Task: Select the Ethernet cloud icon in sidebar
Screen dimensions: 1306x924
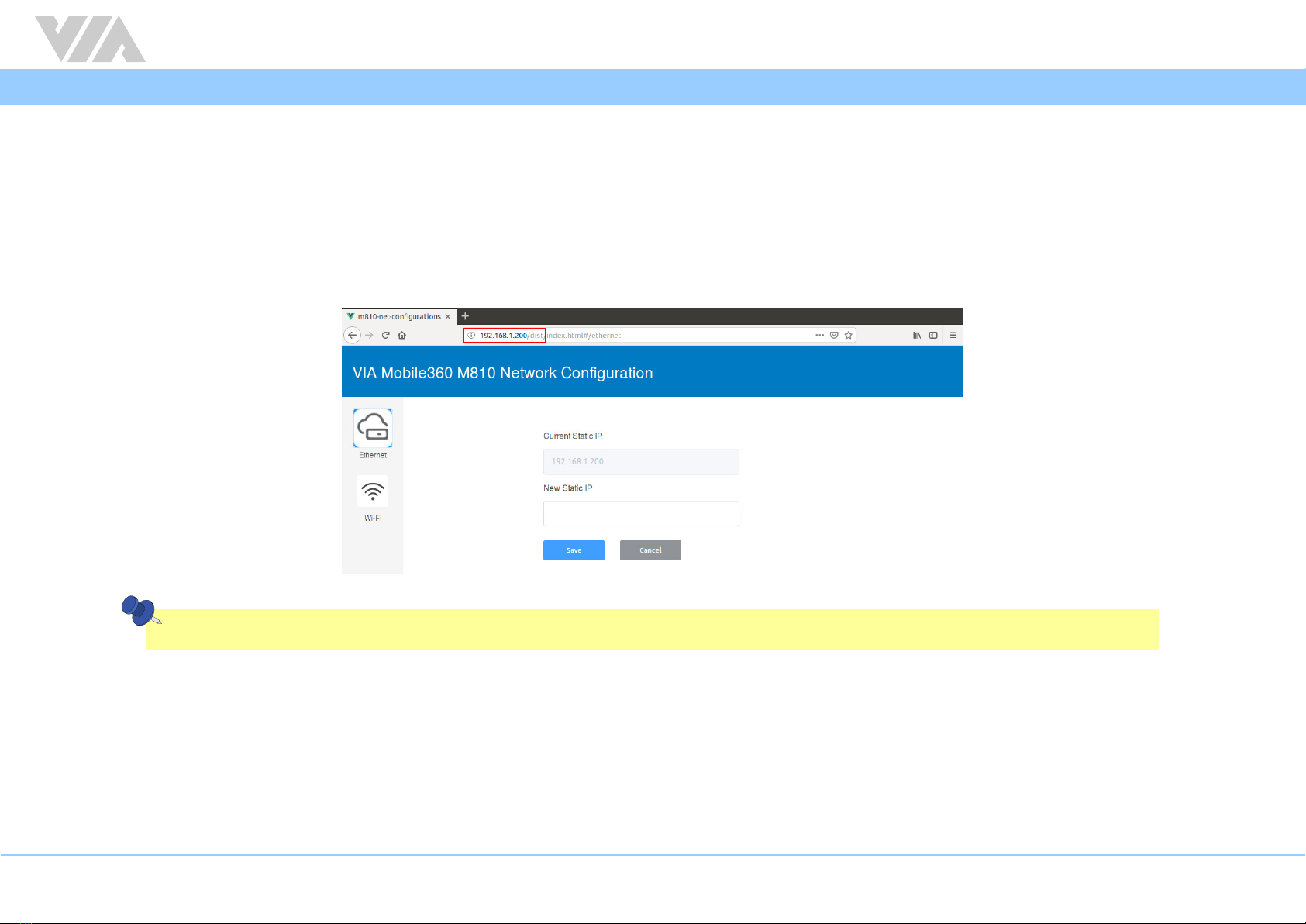Action: (x=373, y=428)
